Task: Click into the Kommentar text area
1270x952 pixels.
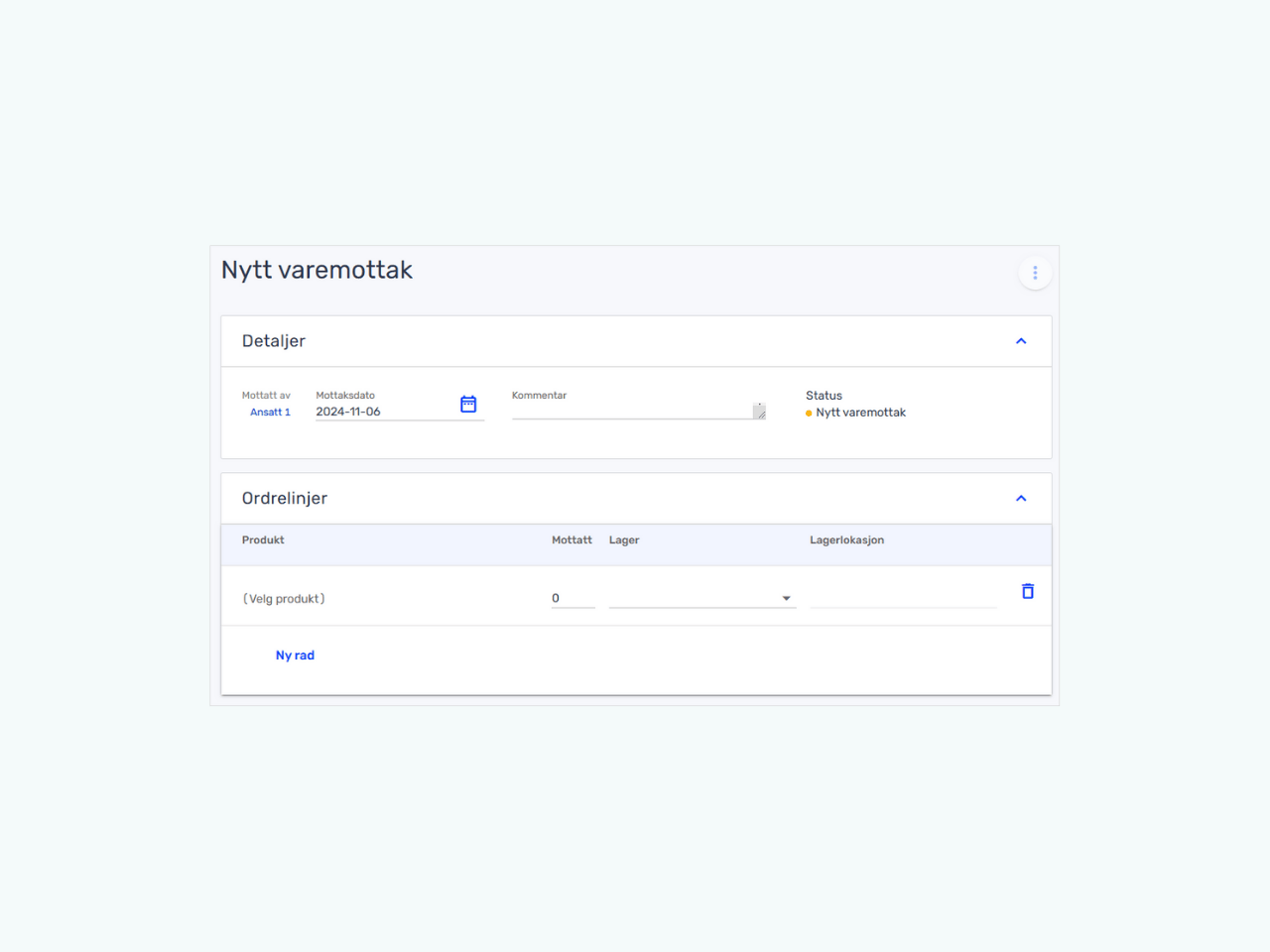Action: click(639, 411)
